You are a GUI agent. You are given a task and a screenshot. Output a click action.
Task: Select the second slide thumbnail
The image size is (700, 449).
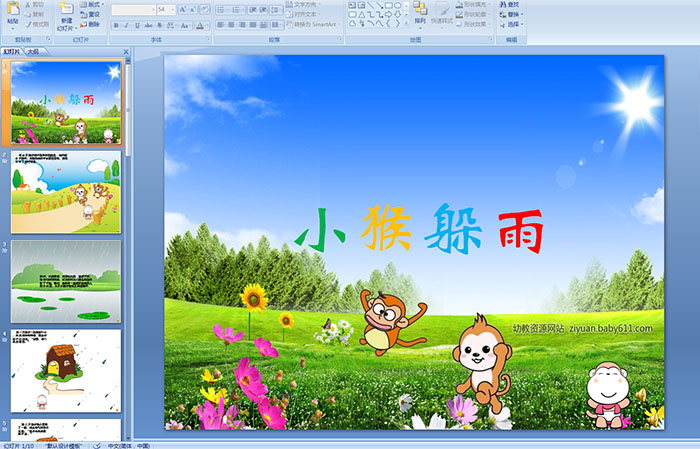[x=66, y=191]
